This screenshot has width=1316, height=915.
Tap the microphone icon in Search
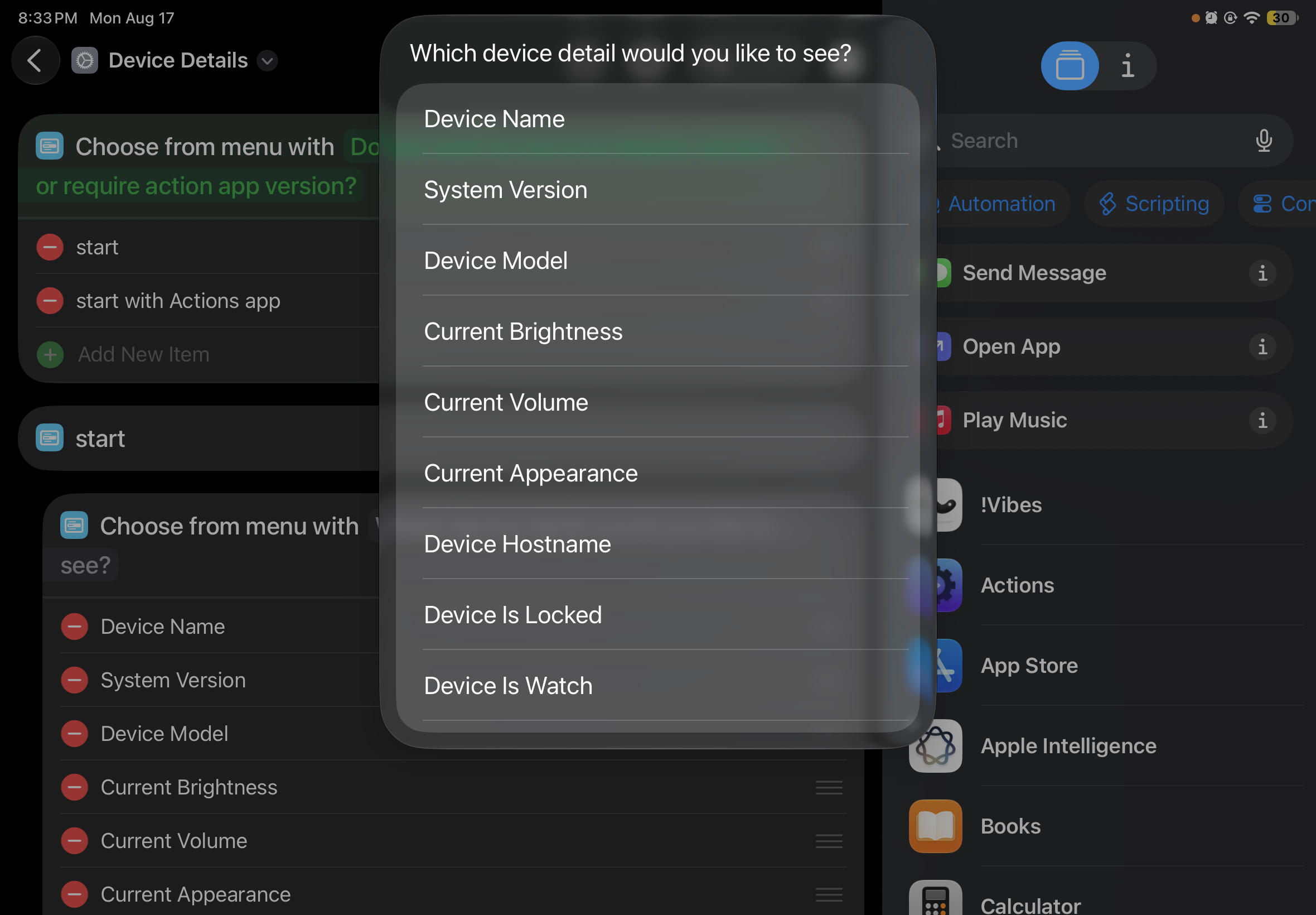(1263, 141)
